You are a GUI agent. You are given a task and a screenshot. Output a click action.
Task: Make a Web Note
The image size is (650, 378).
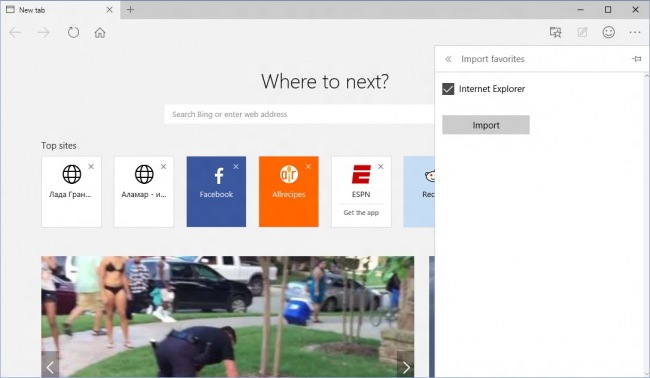click(582, 32)
